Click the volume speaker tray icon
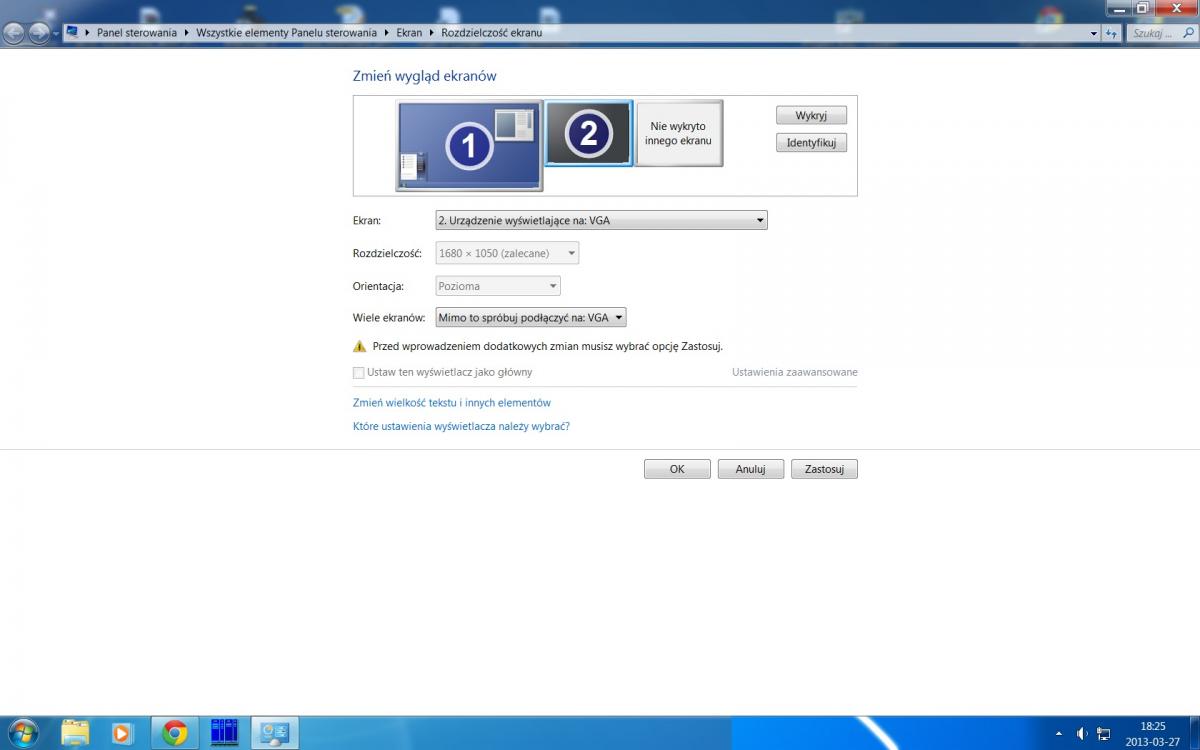 [1081, 733]
